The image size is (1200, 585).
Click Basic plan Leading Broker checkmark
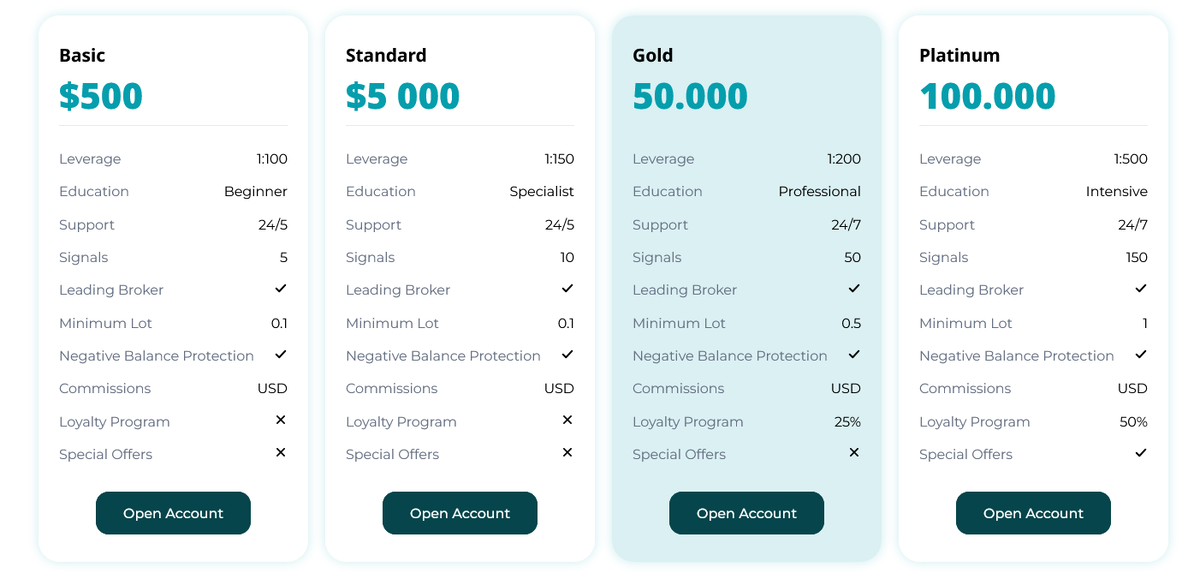click(x=281, y=289)
